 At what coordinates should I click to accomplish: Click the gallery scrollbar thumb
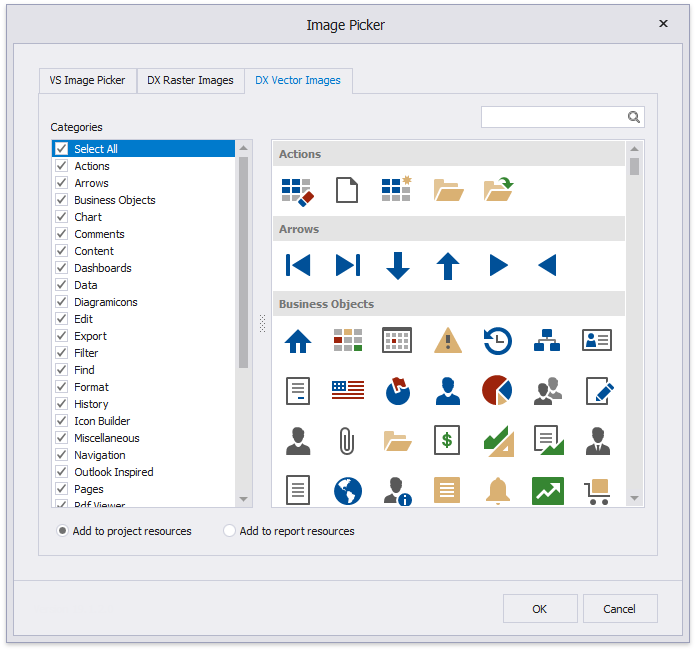634,166
